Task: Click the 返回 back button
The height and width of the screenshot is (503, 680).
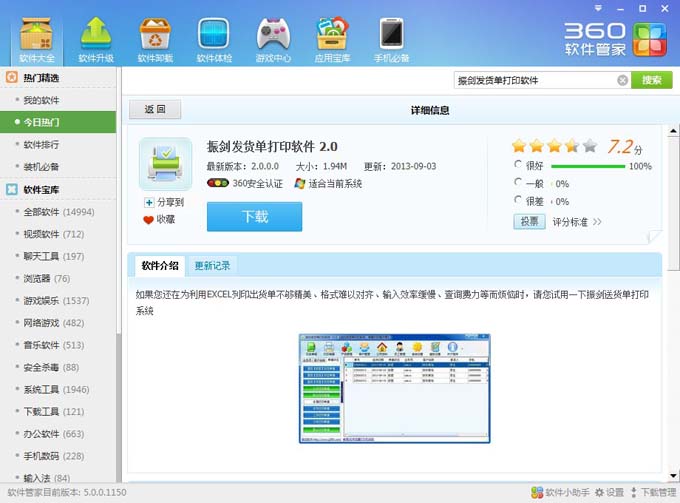Action: pos(155,109)
